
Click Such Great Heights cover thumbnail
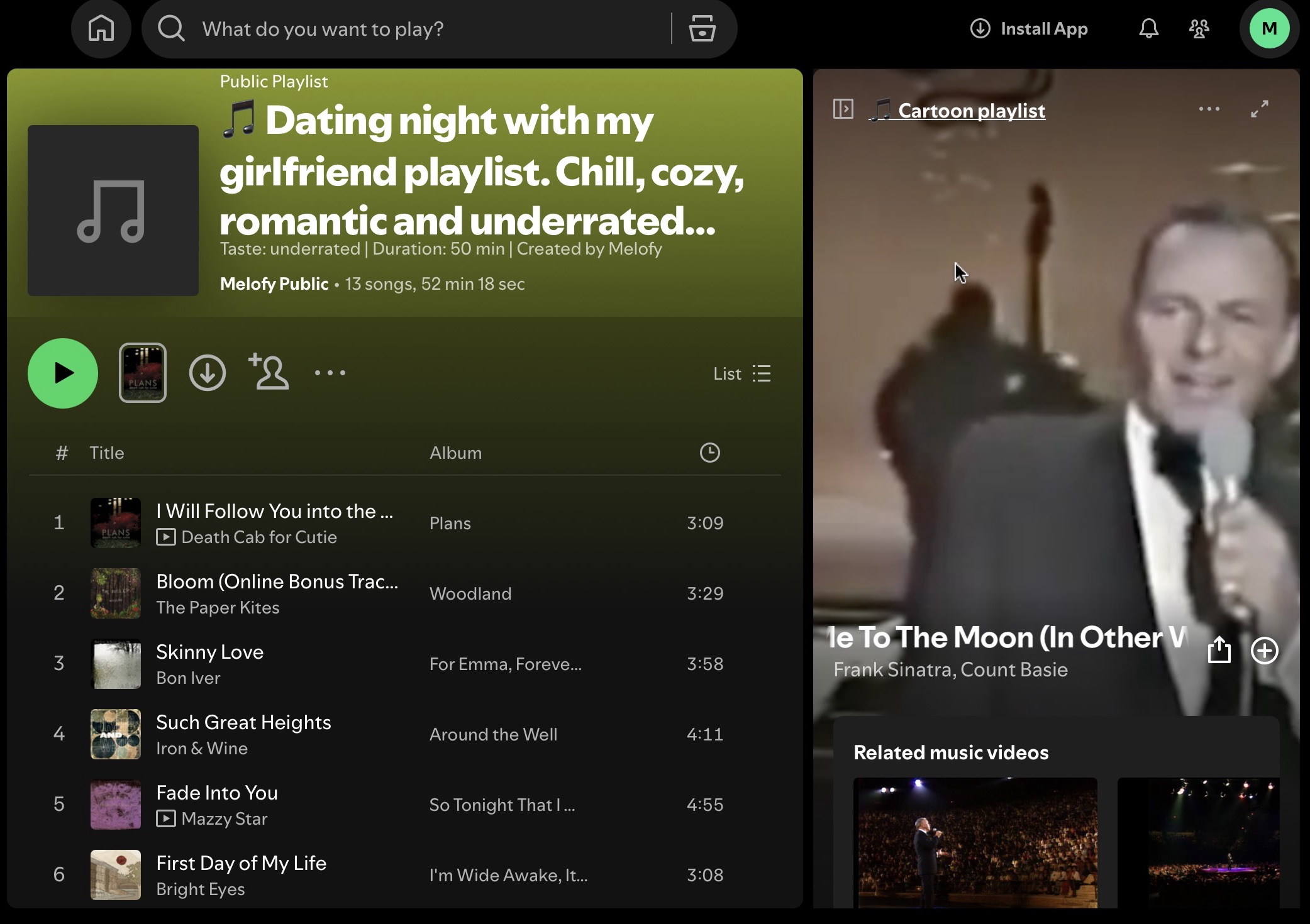(x=116, y=734)
